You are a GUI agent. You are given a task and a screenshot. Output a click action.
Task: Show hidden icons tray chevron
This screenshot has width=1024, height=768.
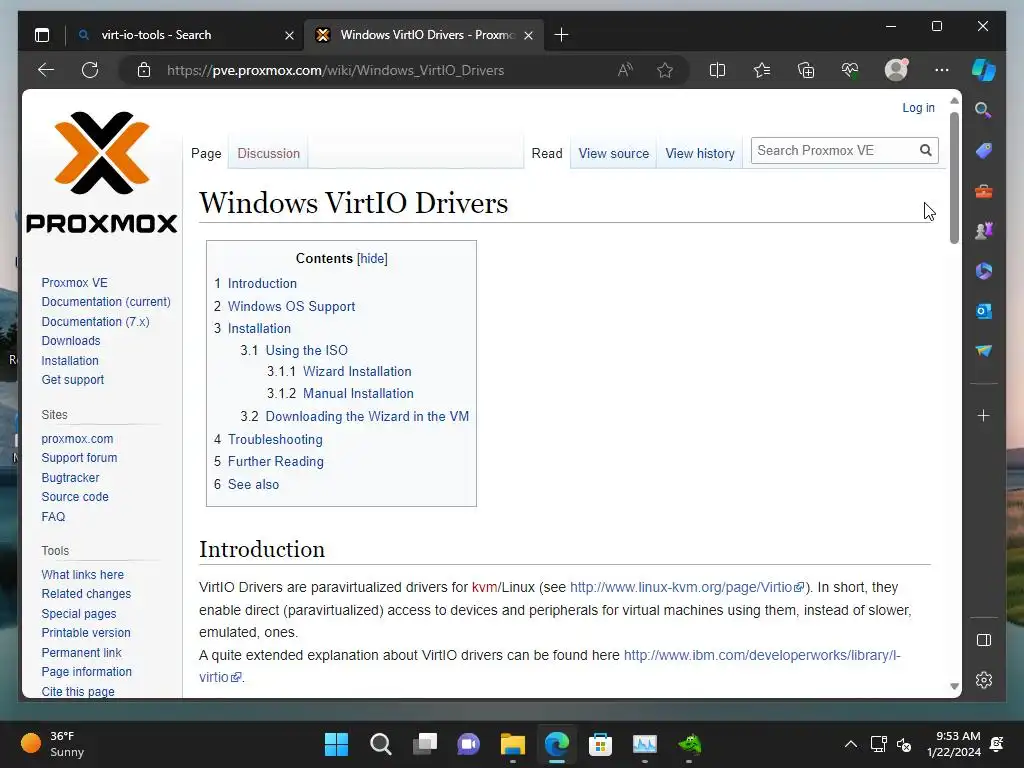(x=850, y=744)
